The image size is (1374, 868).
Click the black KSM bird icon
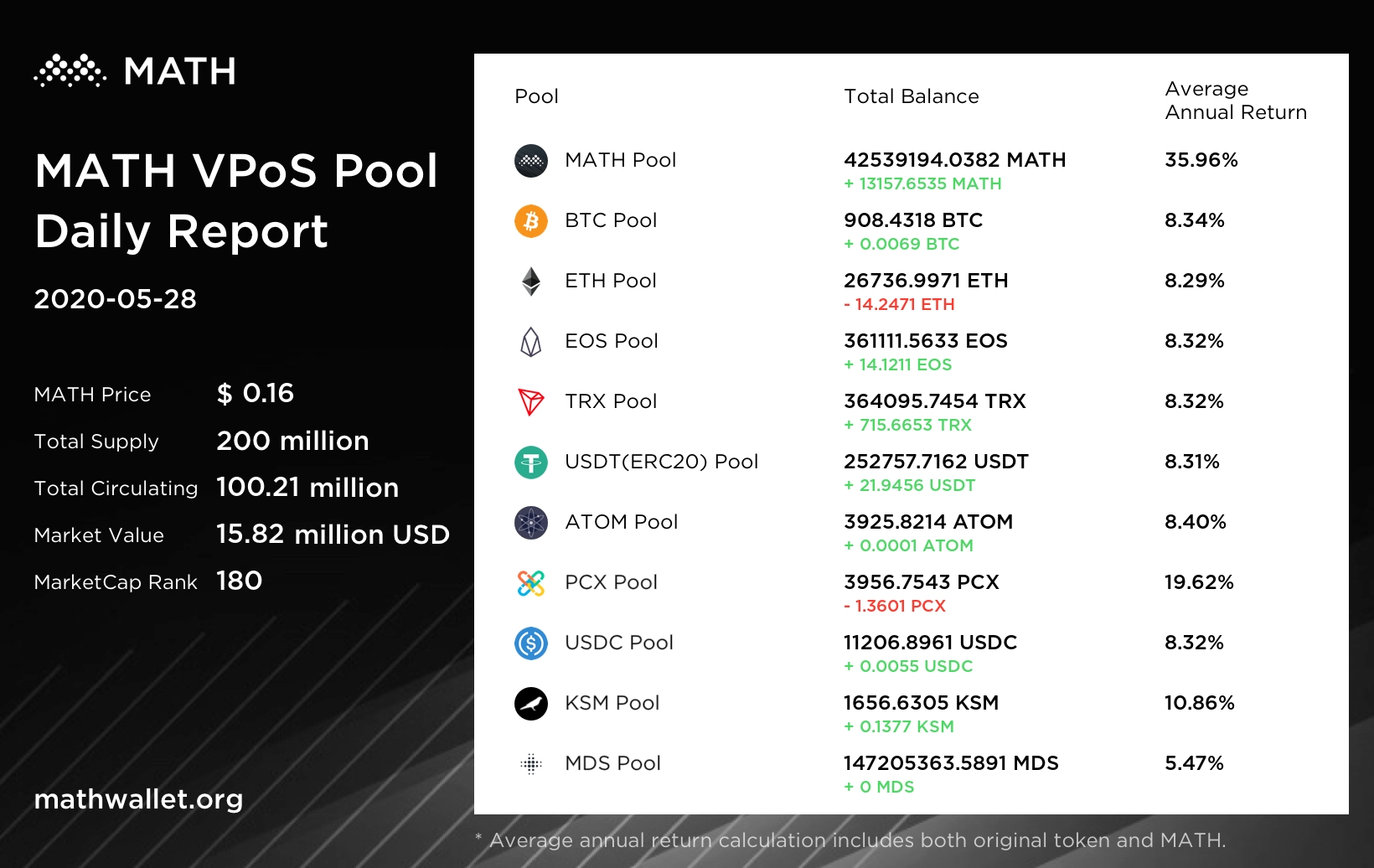[531, 704]
